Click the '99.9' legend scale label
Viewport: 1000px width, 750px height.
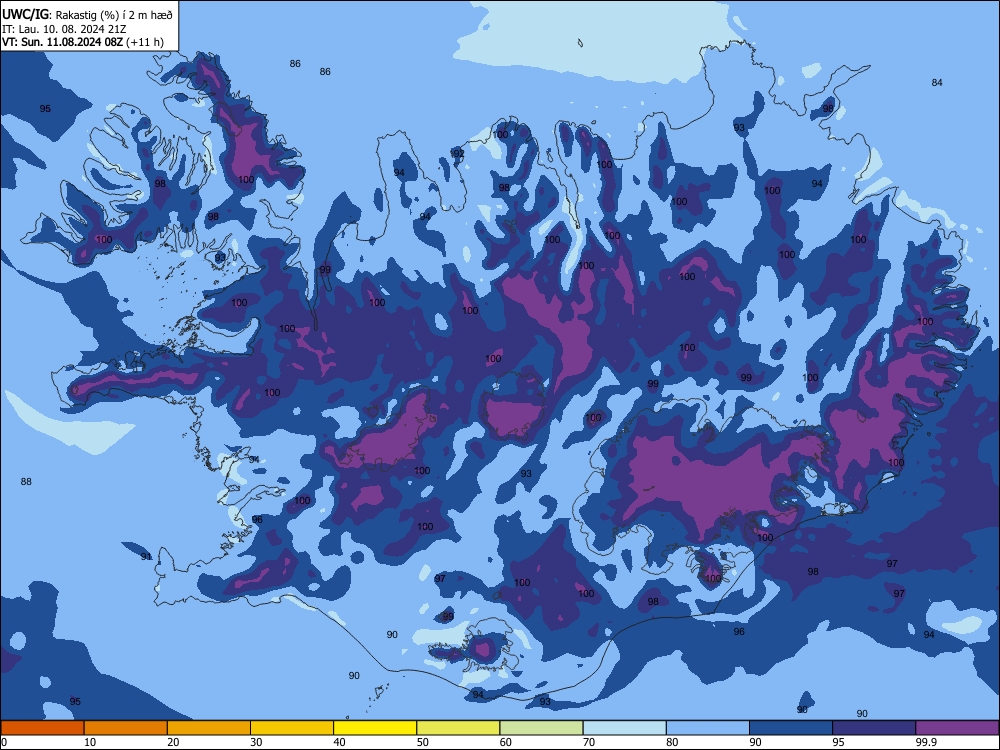[925, 742]
